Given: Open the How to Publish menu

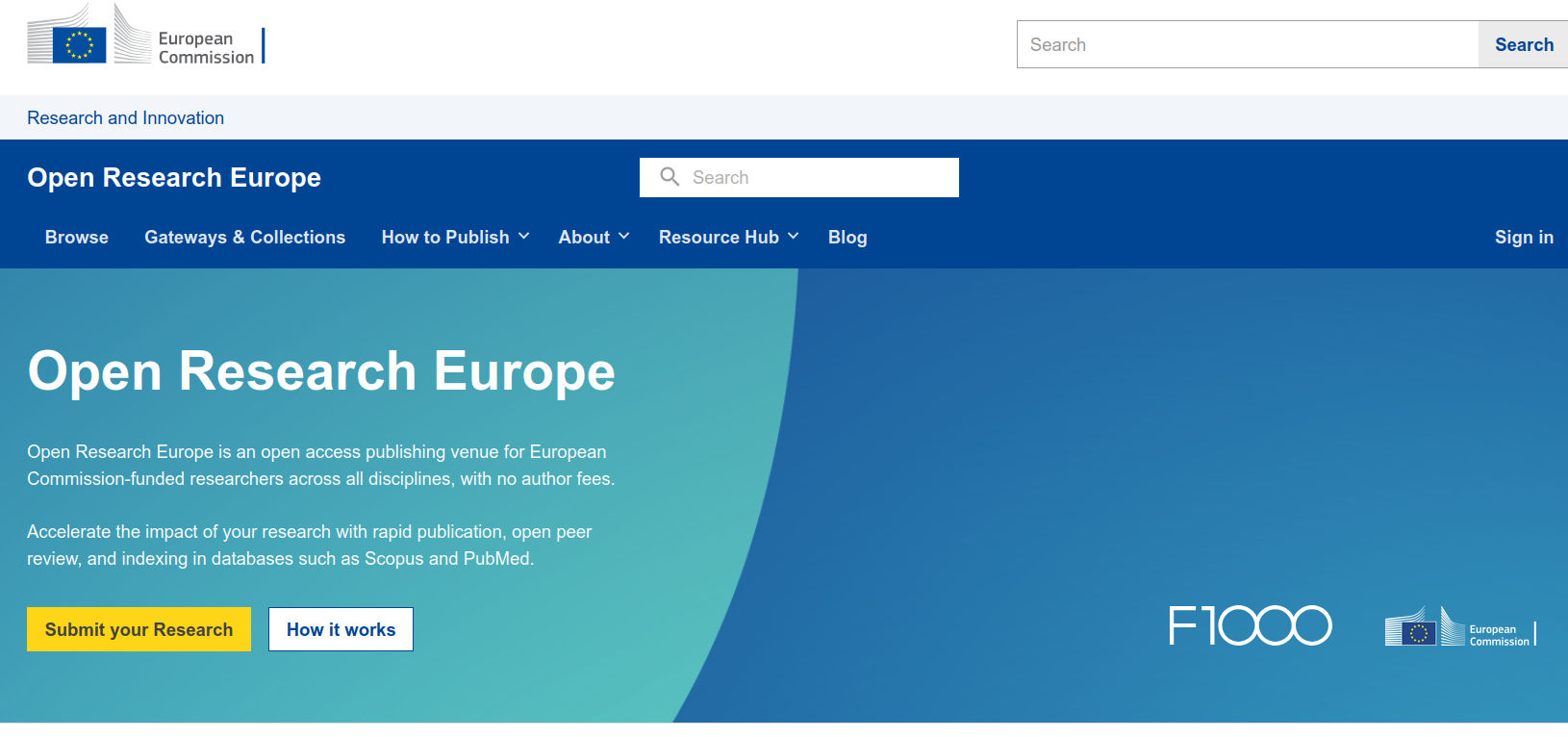Looking at the screenshot, I should (445, 238).
